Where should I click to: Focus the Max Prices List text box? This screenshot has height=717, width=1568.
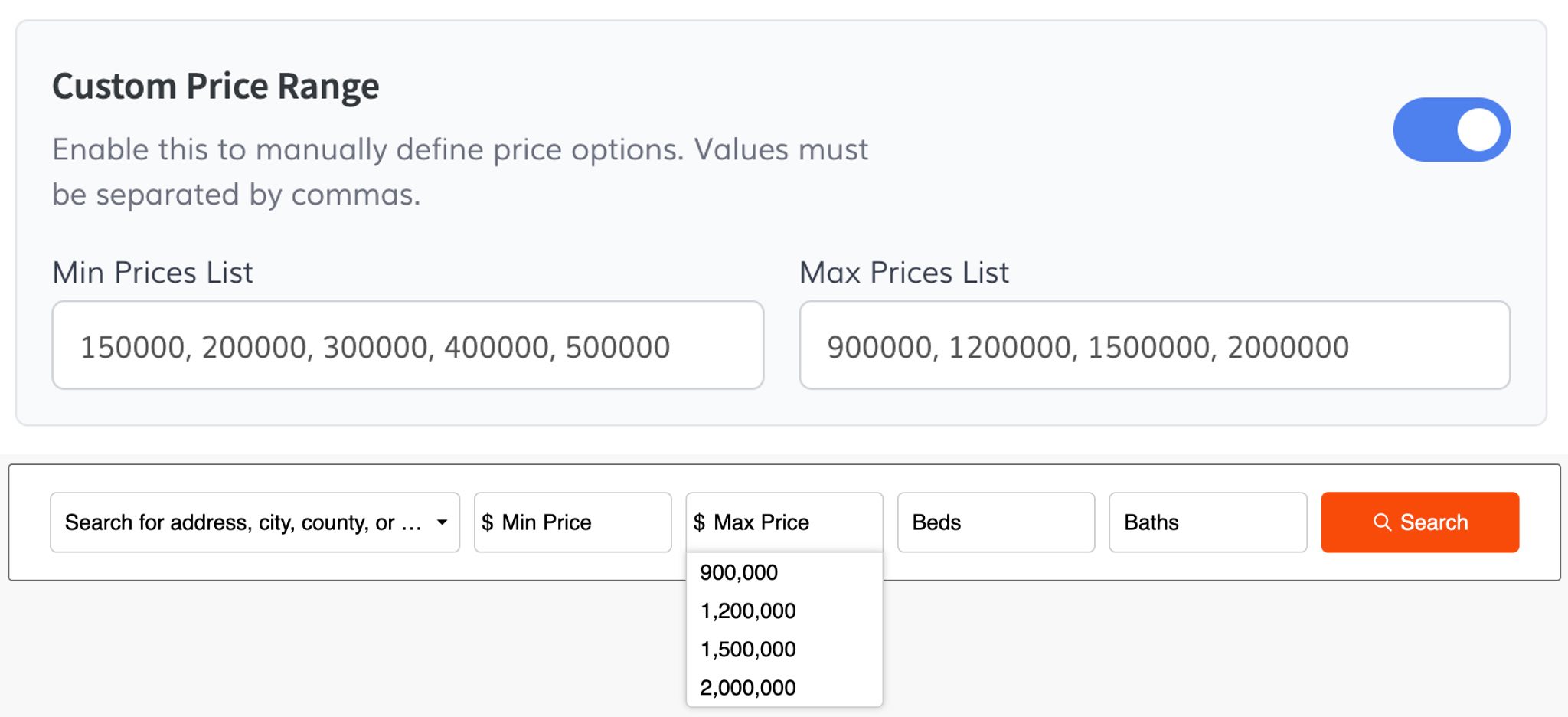(x=1154, y=345)
